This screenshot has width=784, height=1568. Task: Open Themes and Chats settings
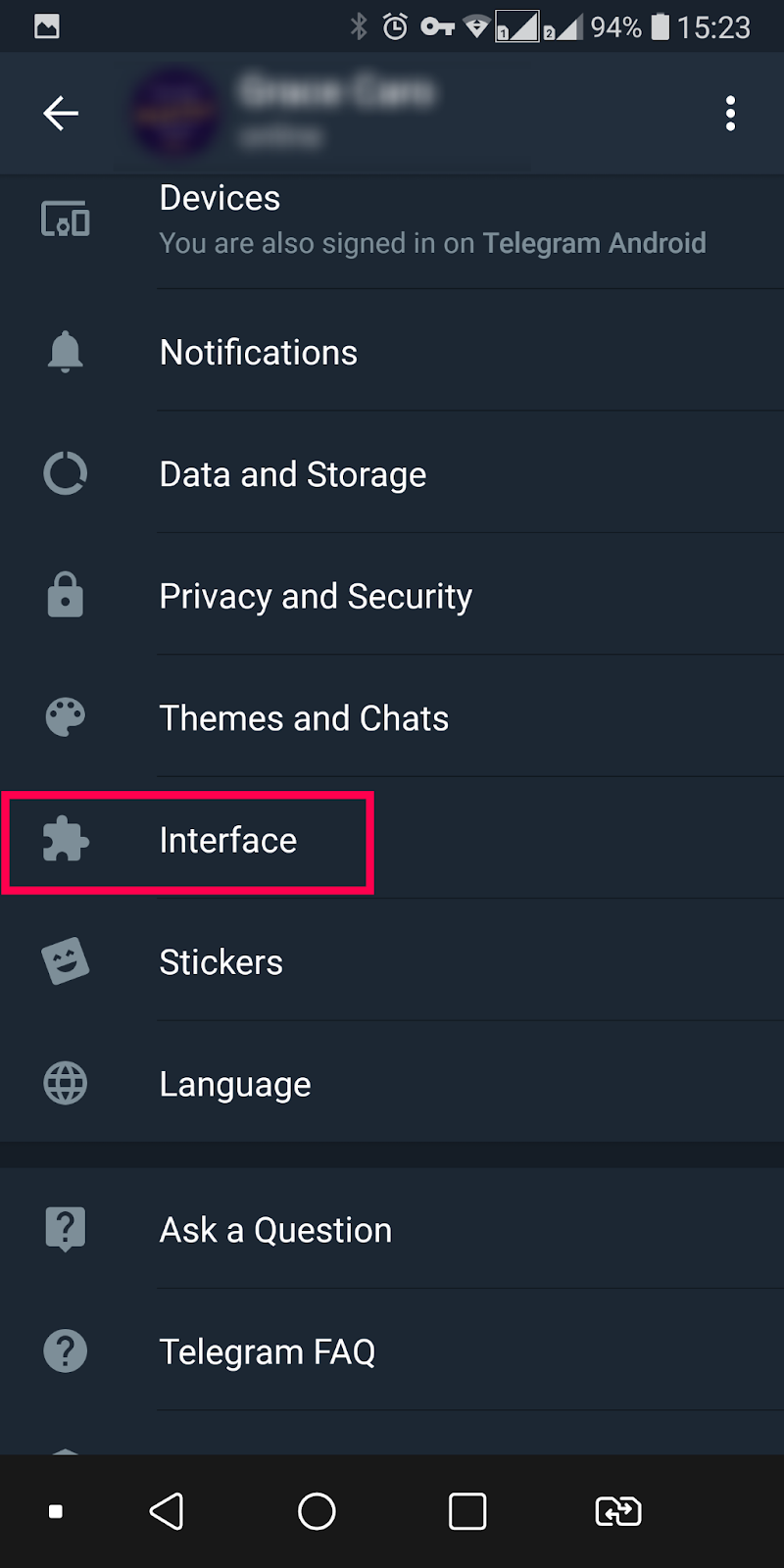(304, 718)
